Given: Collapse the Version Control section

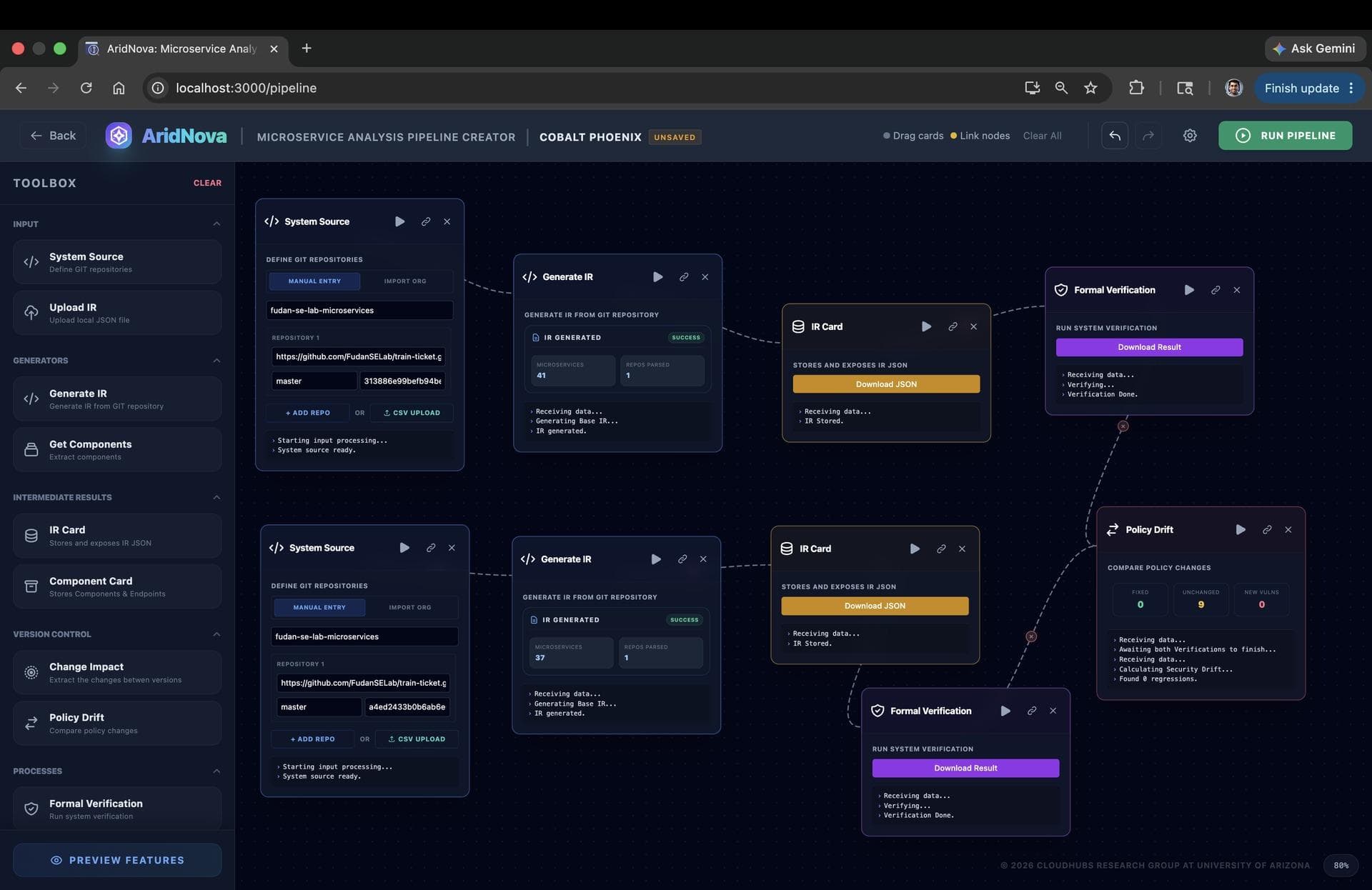Looking at the screenshot, I should click(217, 634).
